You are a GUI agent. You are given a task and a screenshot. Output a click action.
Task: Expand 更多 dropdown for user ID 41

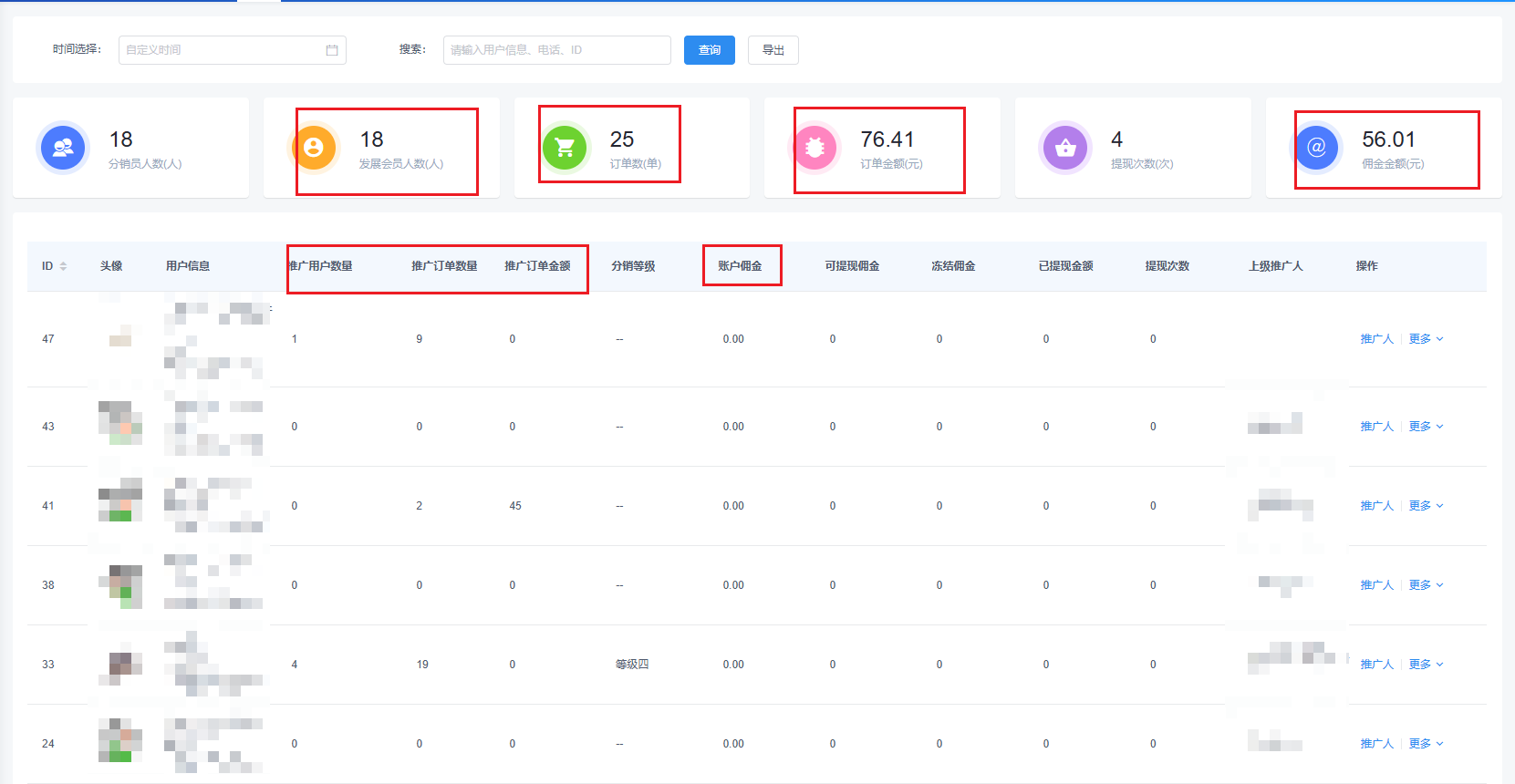tap(1426, 506)
